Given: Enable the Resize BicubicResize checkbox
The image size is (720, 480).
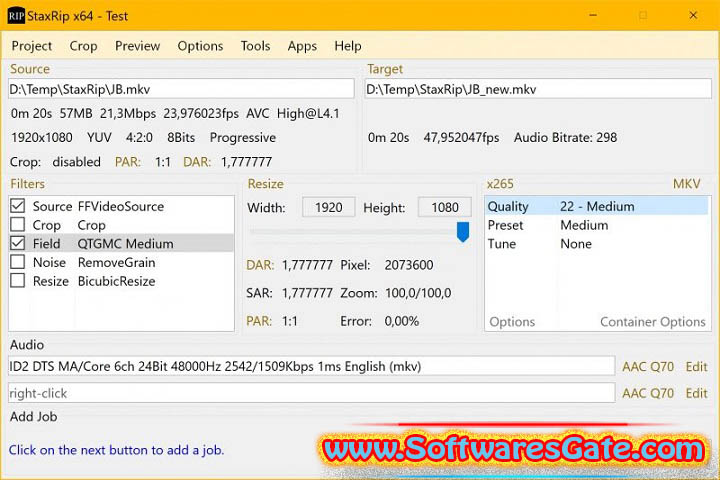Looking at the screenshot, I should (18, 281).
